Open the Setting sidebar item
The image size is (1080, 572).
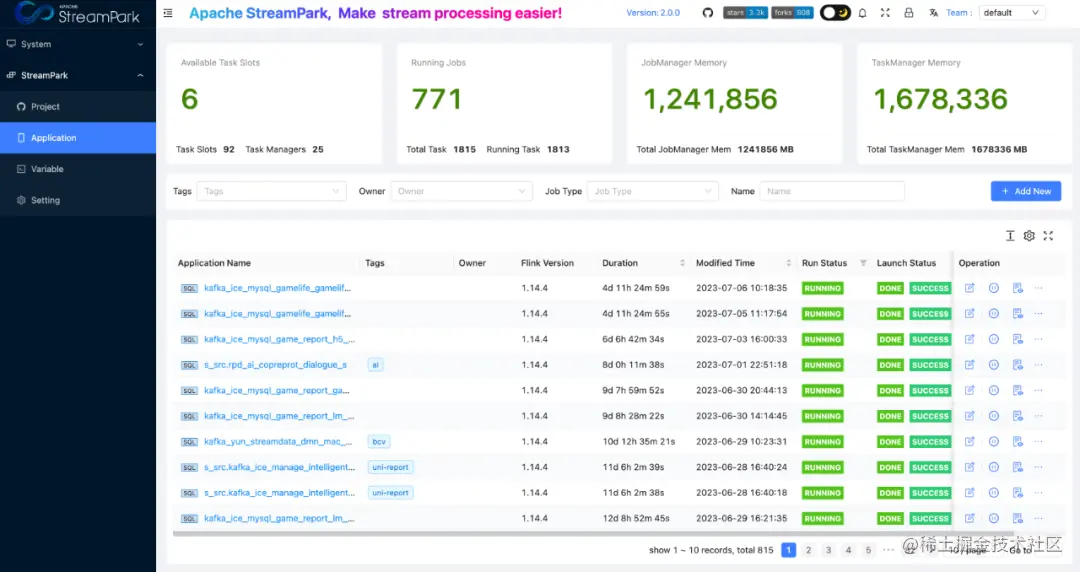[x=78, y=201]
